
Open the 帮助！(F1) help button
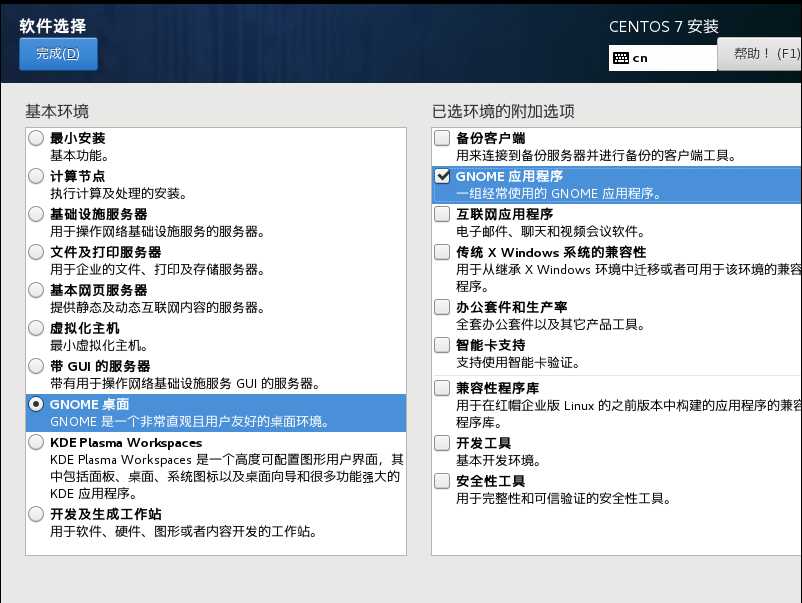tap(760, 54)
